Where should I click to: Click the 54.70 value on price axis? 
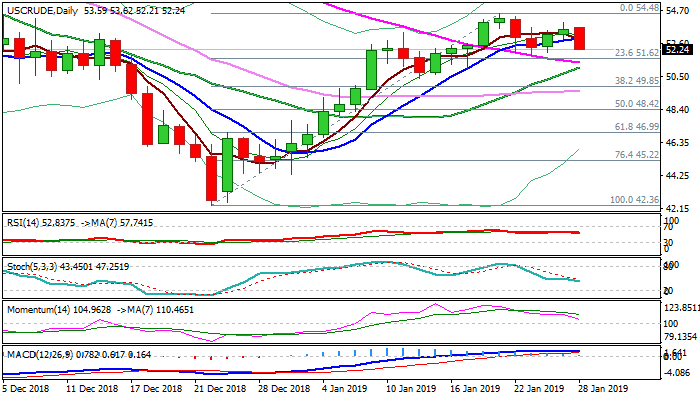679,8
